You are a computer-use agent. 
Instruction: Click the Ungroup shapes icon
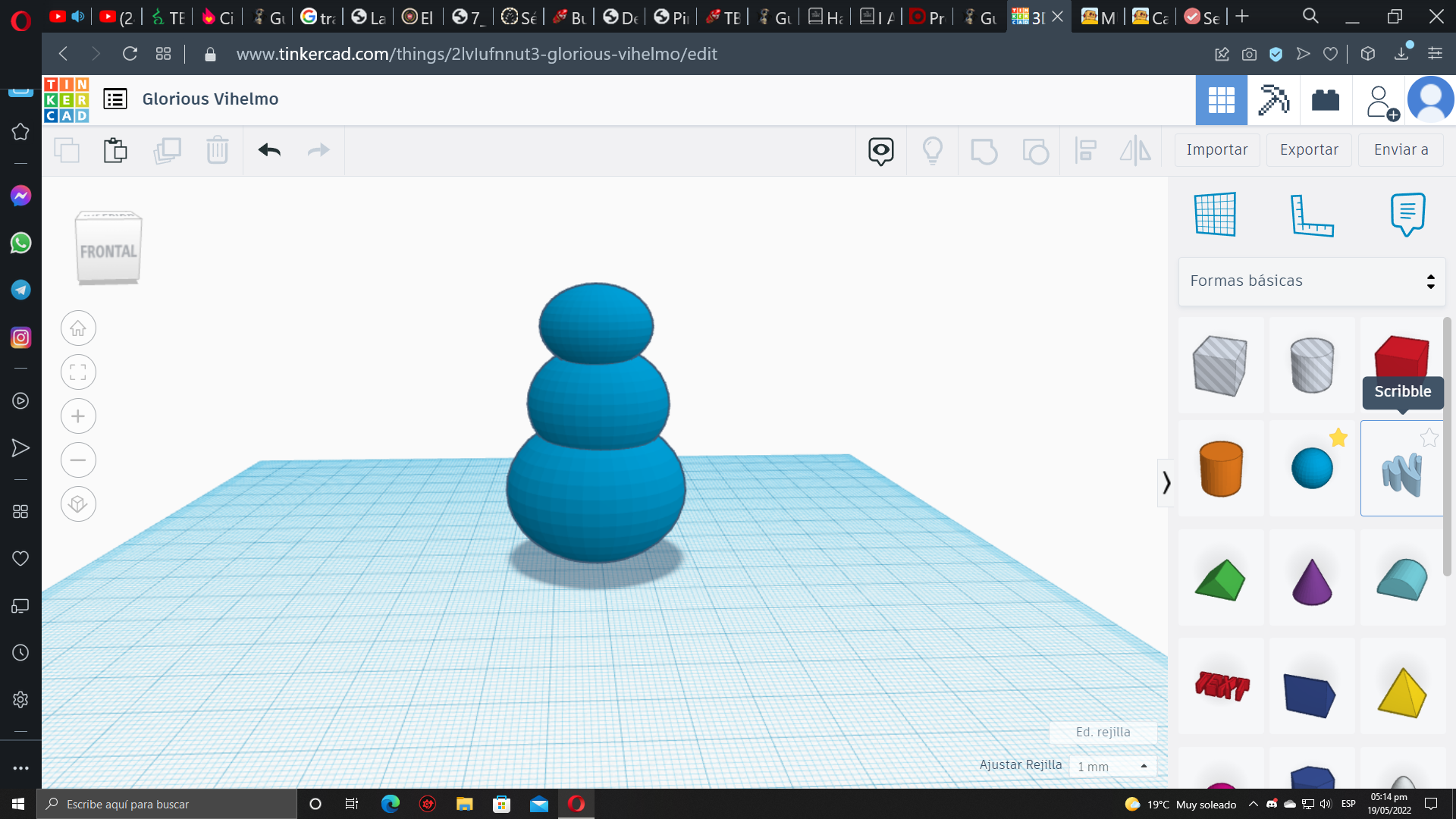[x=1035, y=151]
